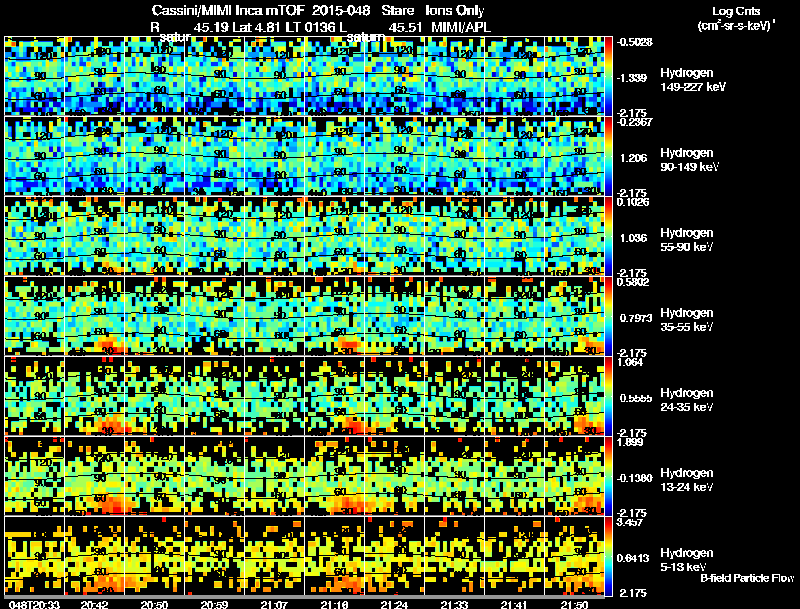The image size is (800, 609).
Task: Select the 2015-048 date label in header
Action: 340,11
